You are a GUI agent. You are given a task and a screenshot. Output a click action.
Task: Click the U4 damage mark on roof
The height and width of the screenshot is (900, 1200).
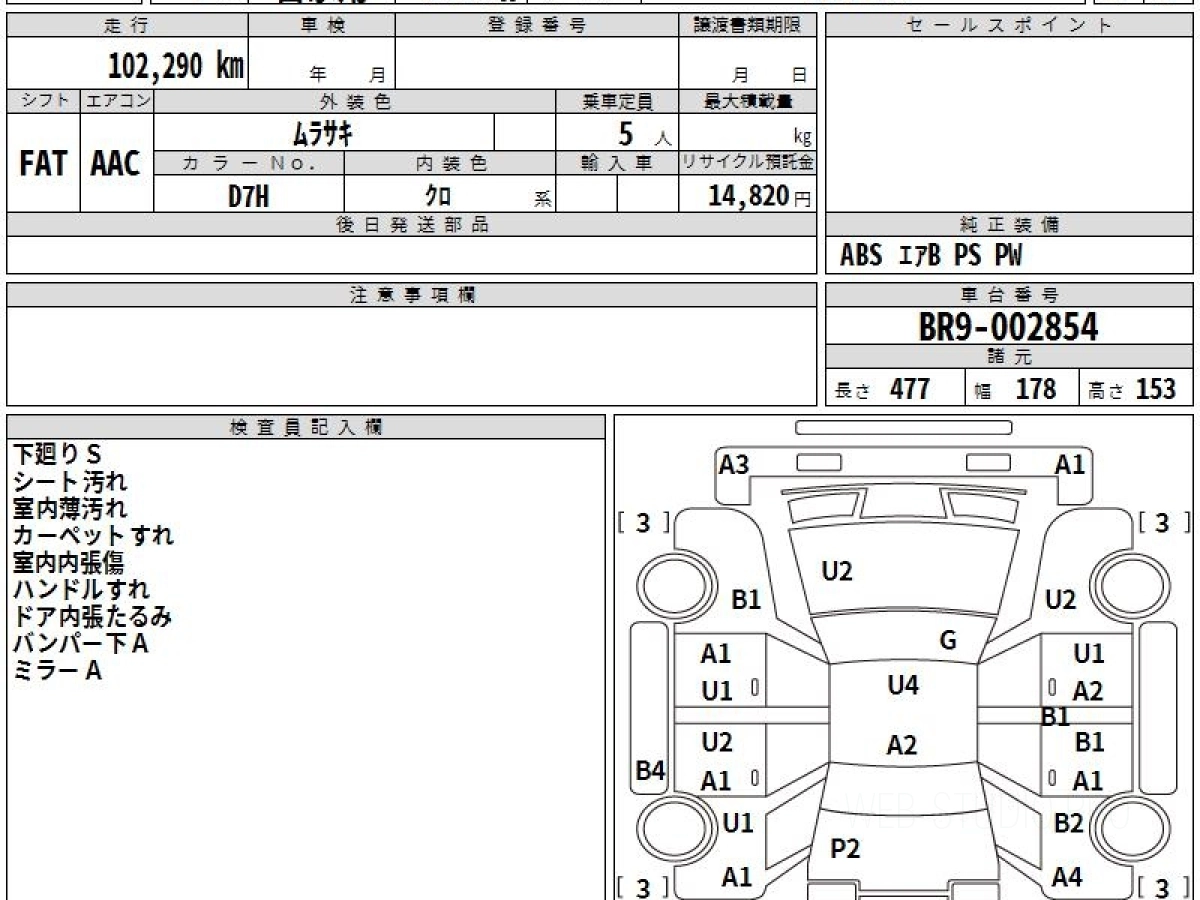903,685
